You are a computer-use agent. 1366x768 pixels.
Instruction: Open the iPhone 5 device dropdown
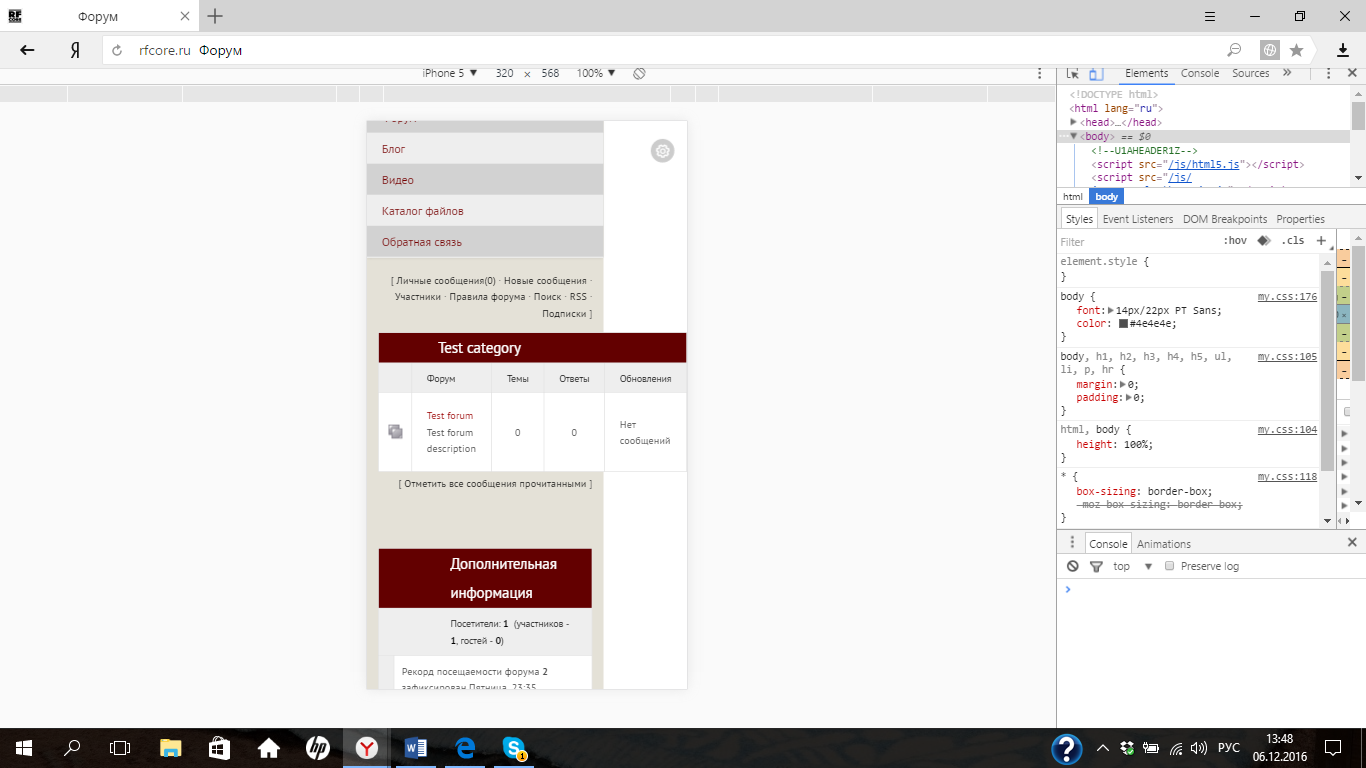[450, 73]
